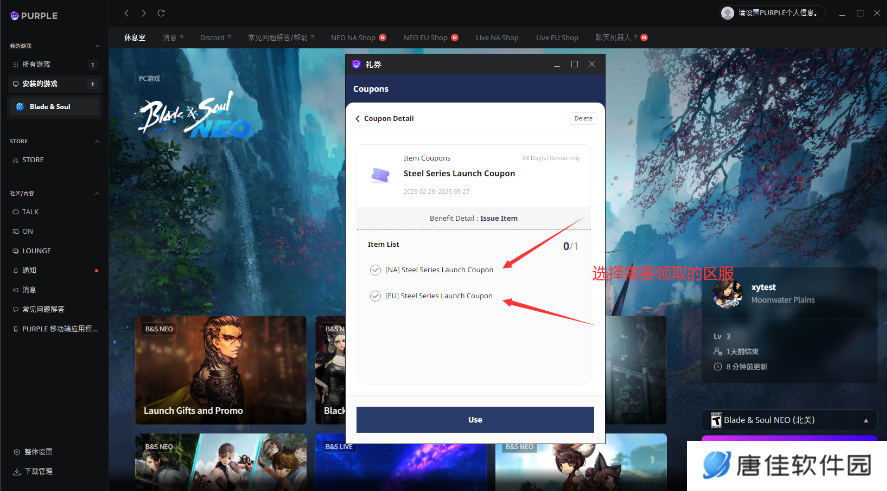Minimize the 礼券 coupon window
This screenshot has width=887, height=491.
coord(557,64)
